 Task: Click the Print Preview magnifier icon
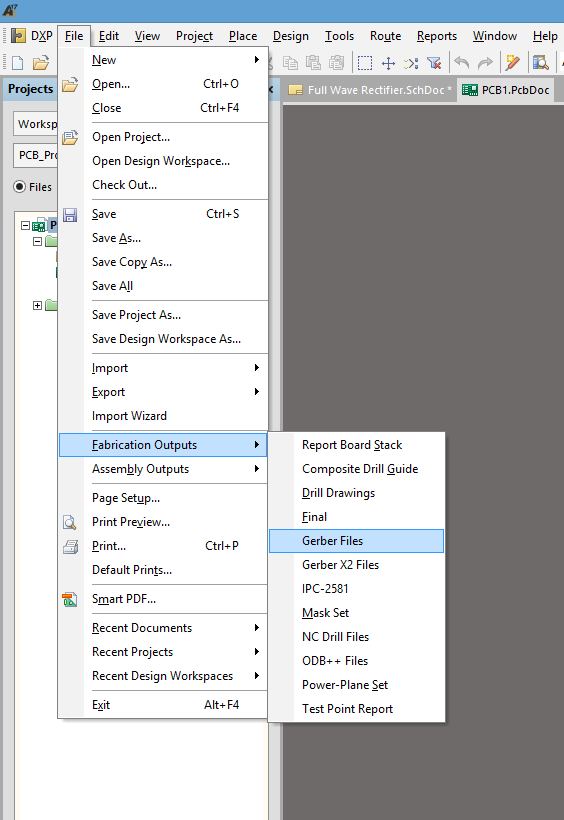[x=70, y=522]
